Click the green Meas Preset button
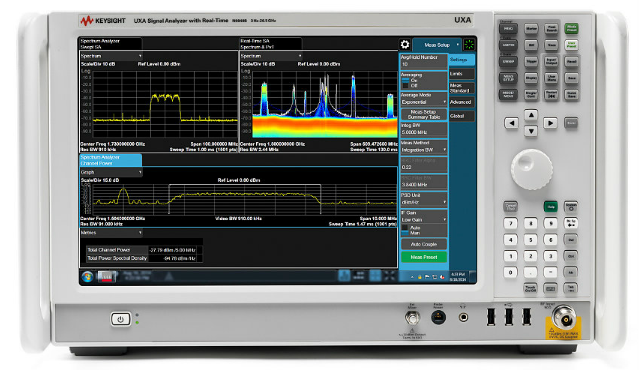Image resolution: width=643 pixels, height=371 pixels. (x=424, y=257)
